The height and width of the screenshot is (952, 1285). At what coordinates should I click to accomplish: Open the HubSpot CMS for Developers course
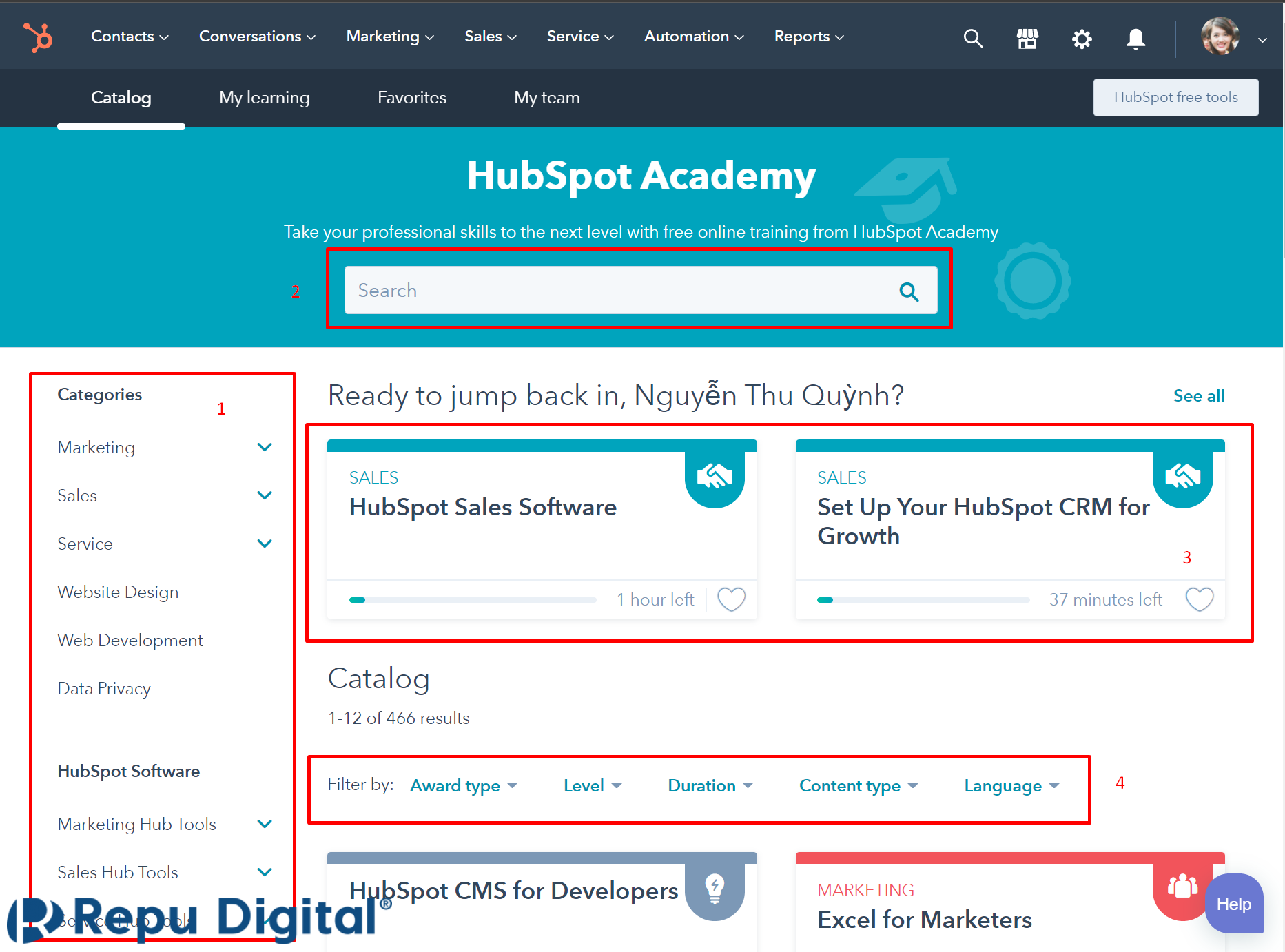pos(513,891)
